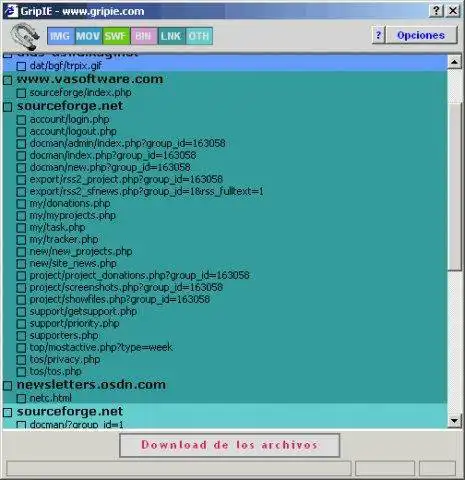The image size is (465, 480).
Task: Check the account/login.php checkbox
Action: click(21, 120)
